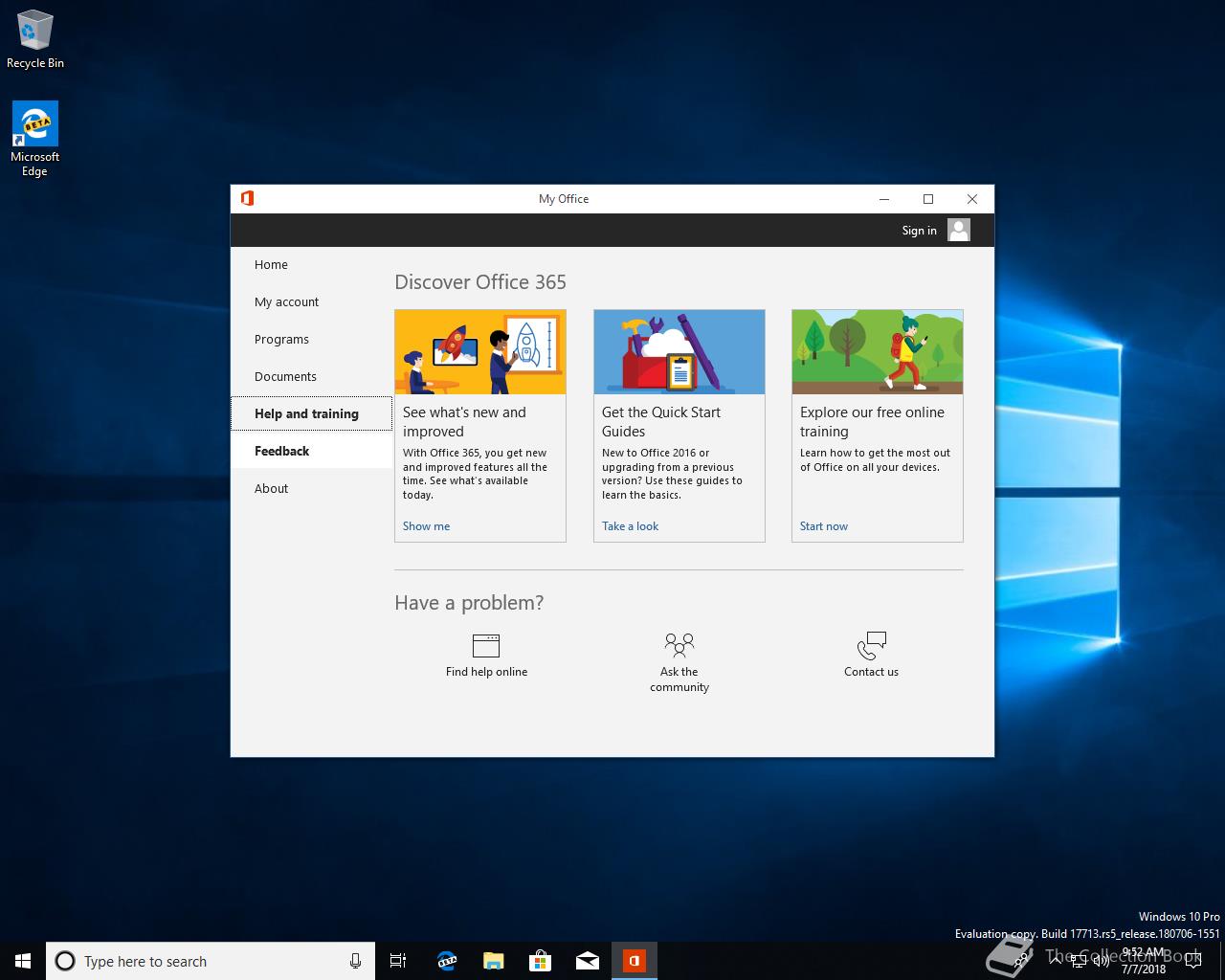Screen dimensions: 1225x980
Task: Click the taskbar clock showing 7/7/2018
Action: click(1144, 961)
